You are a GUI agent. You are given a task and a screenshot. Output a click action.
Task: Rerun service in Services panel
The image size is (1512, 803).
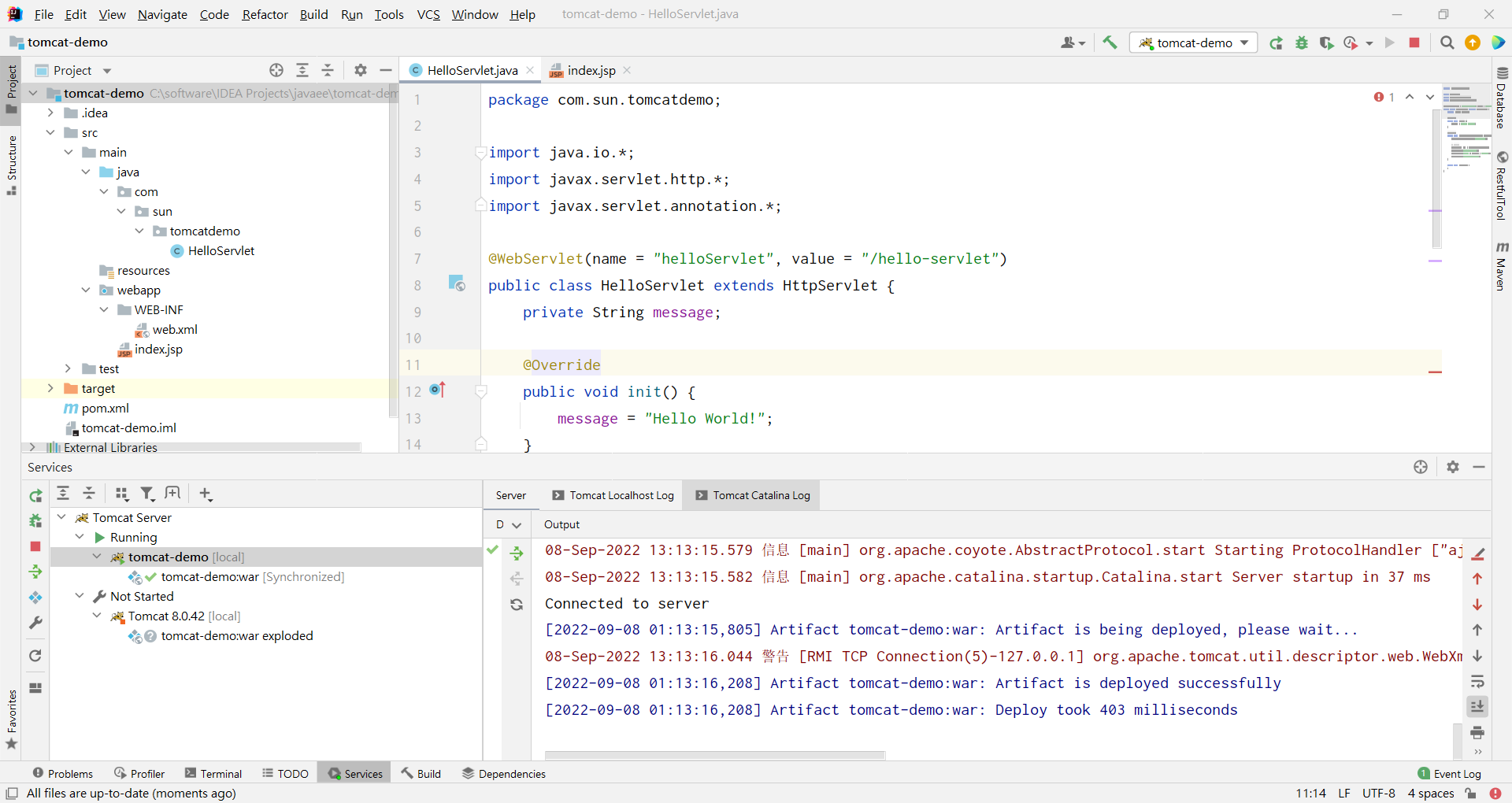coord(35,496)
